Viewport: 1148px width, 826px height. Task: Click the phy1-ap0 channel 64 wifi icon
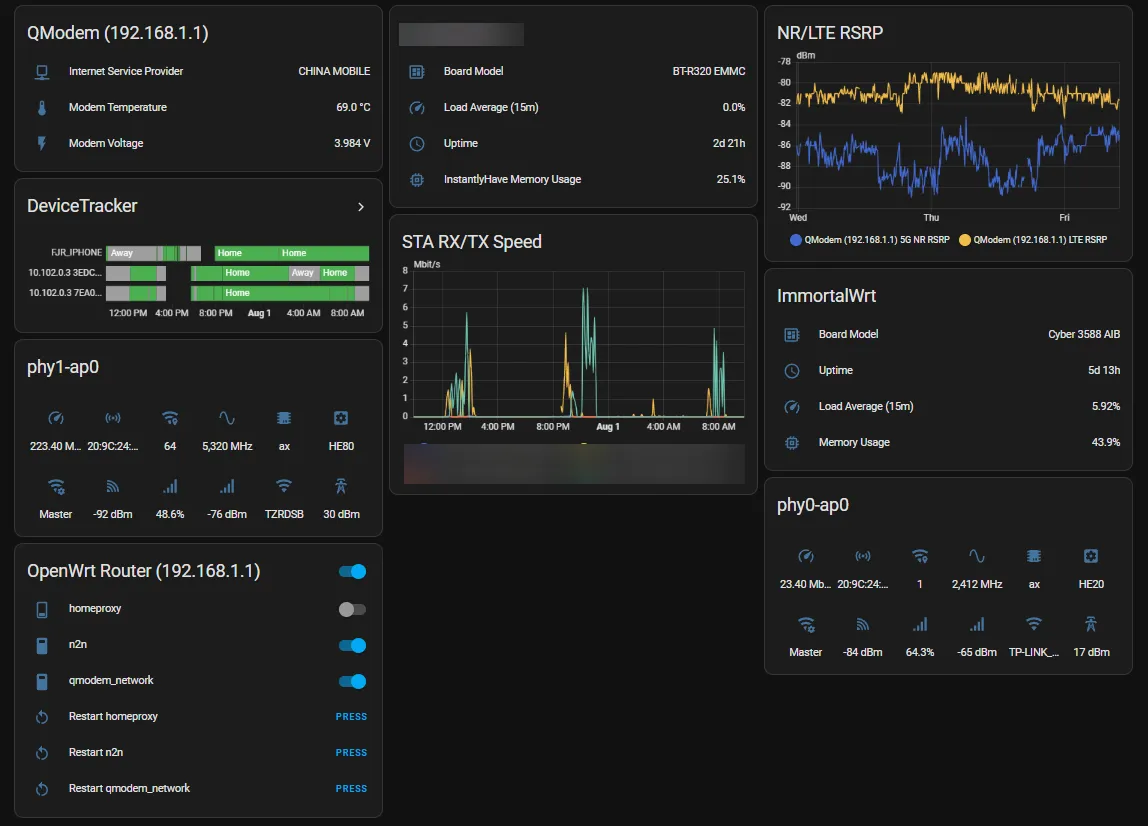(170, 418)
